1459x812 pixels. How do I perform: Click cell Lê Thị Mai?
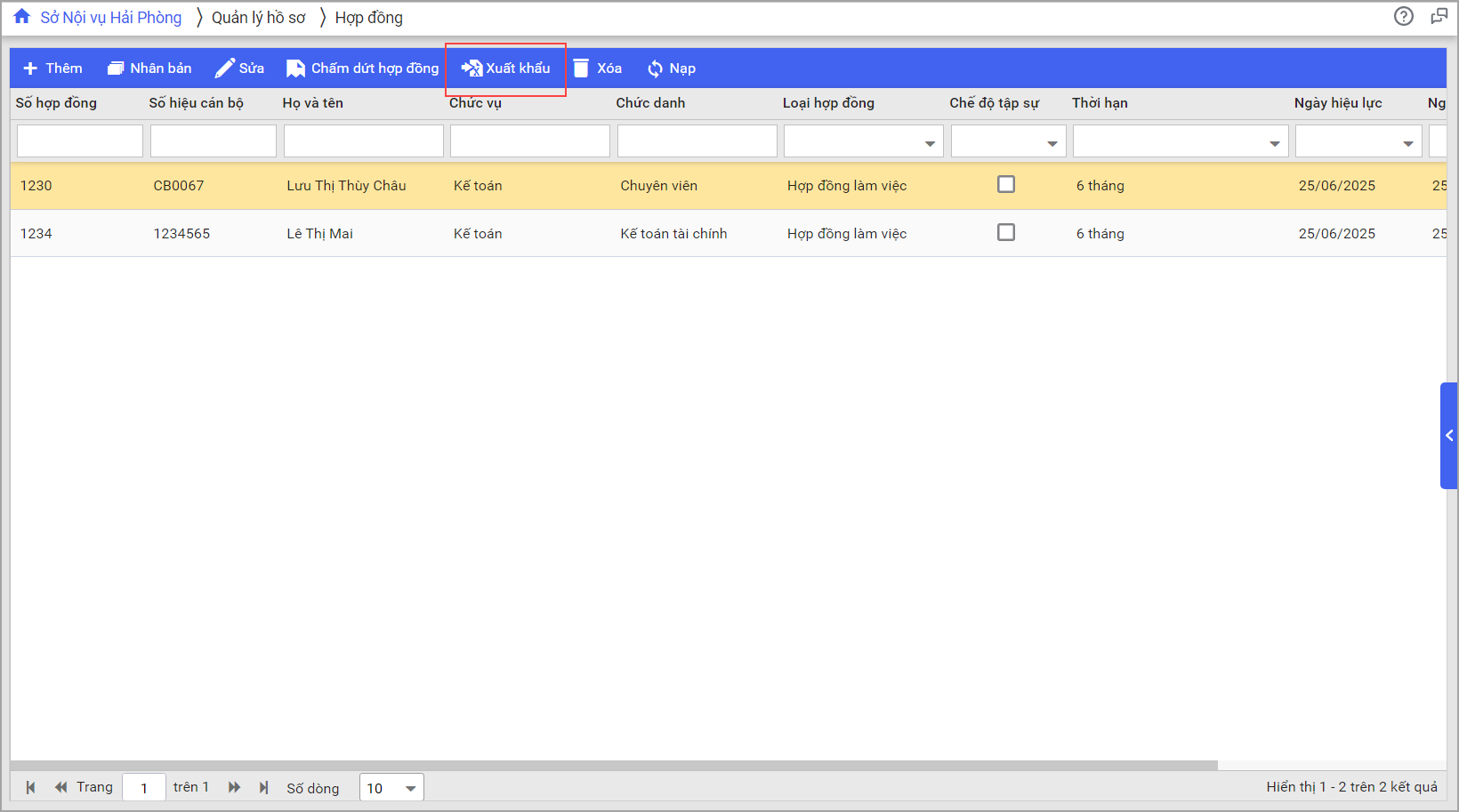319,234
